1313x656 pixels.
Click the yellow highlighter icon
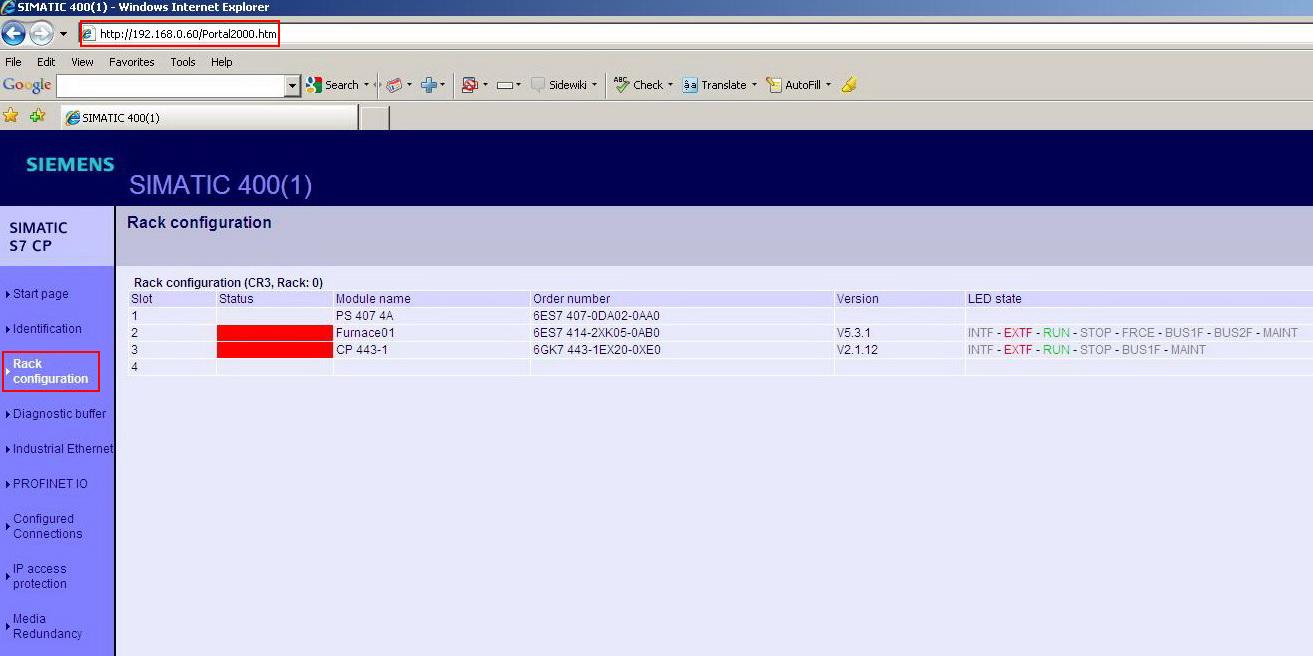point(849,85)
